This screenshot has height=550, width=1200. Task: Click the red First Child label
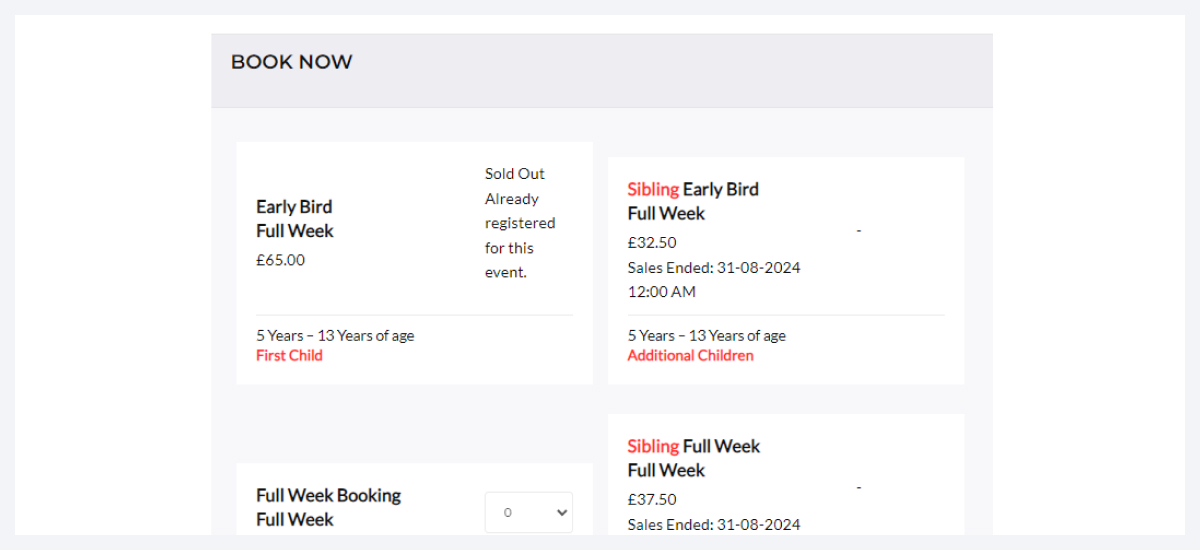tap(289, 355)
